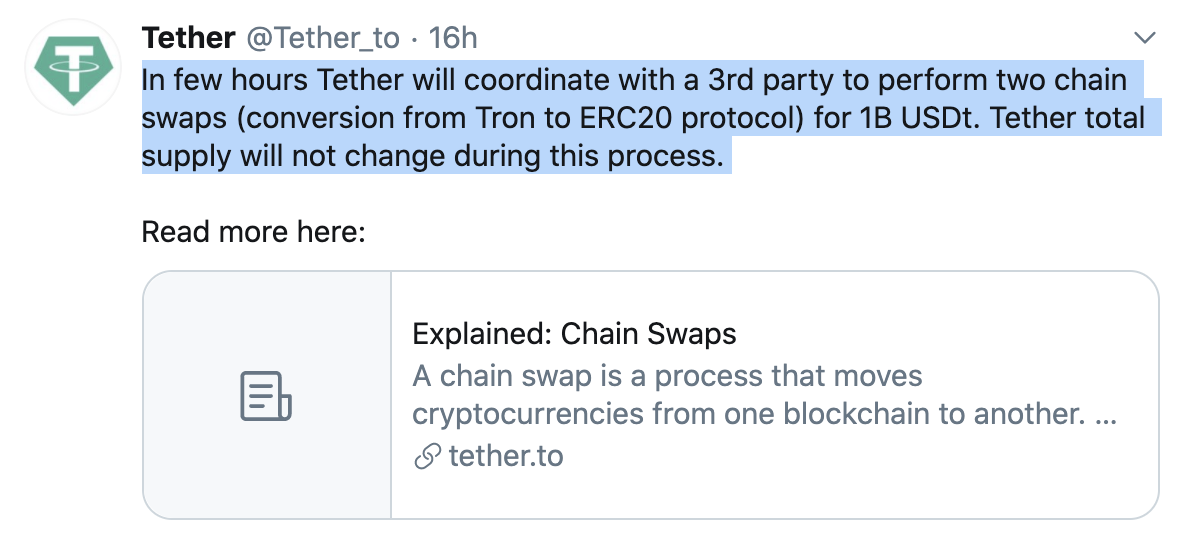The height and width of the screenshot is (534, 1180).
Task: Open the tweet options chevron menu
Action: click(1144, 39)
